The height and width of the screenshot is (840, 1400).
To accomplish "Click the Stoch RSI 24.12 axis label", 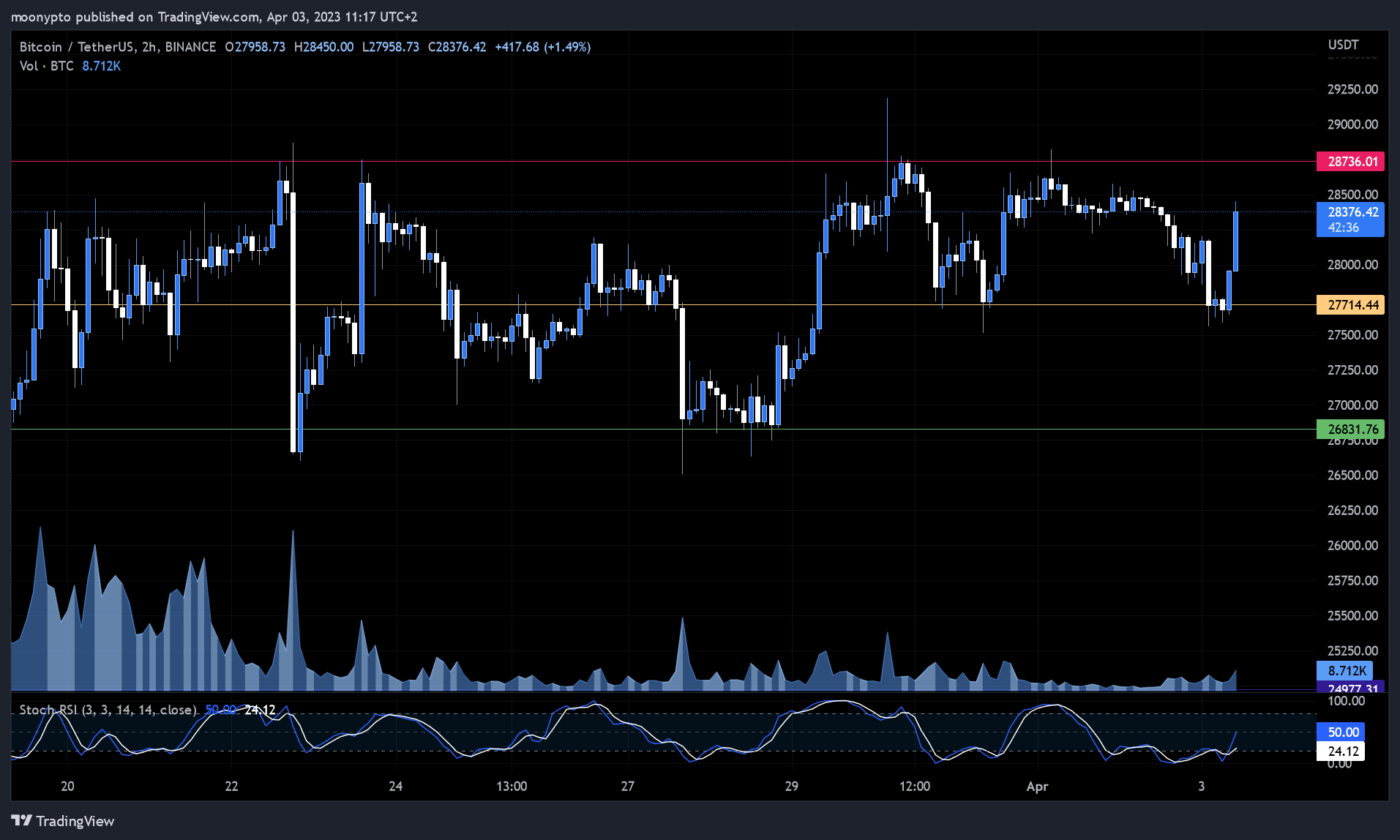I will pyautogui.click(x=1341, y=751).
